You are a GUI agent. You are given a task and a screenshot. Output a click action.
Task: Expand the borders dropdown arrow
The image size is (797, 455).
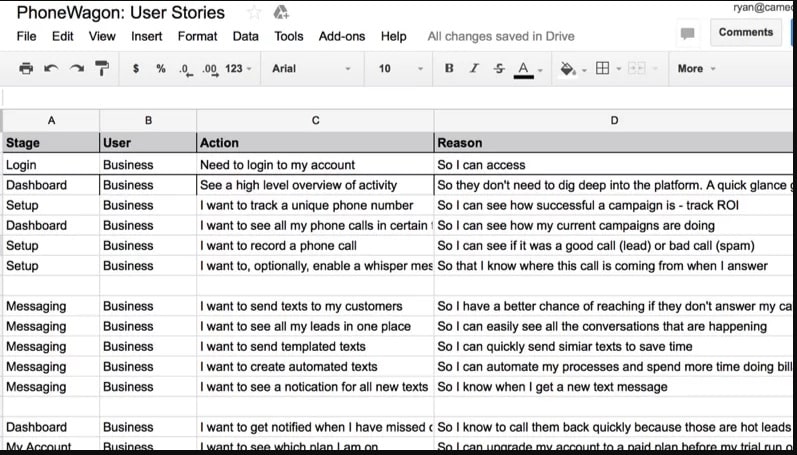coord(619,69)
